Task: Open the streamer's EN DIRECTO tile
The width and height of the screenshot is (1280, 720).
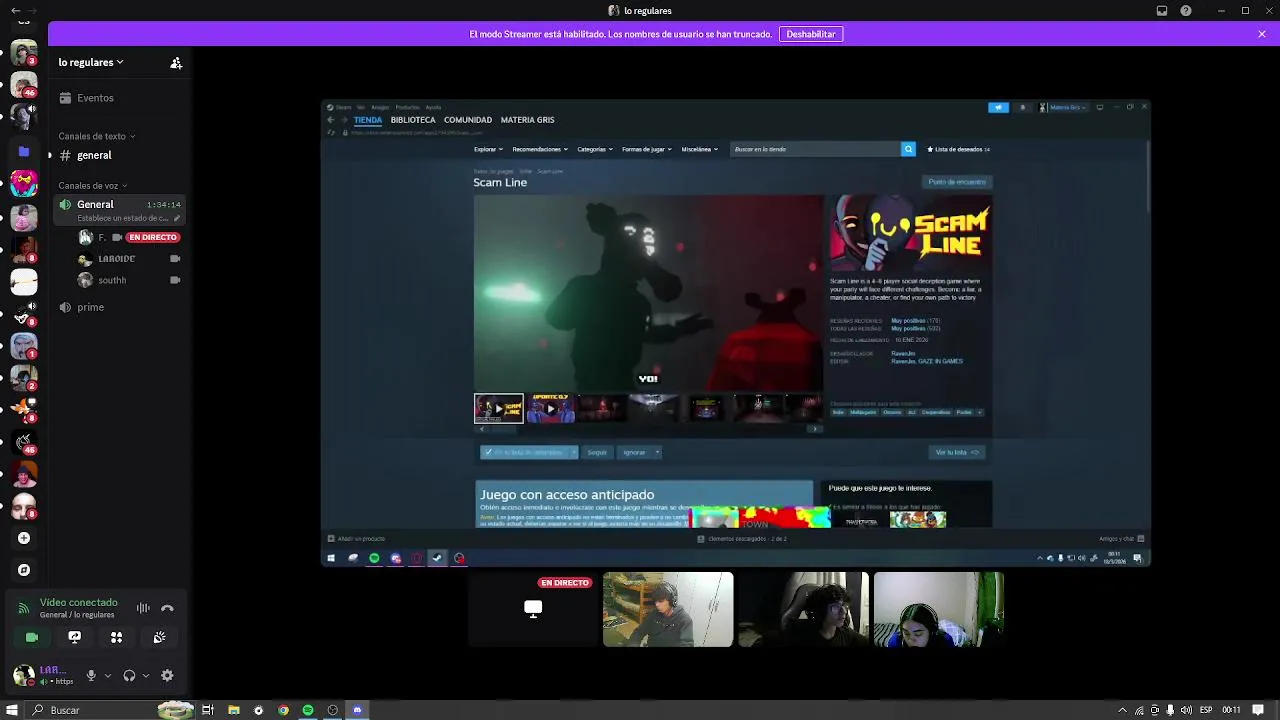Action: (533, 609)
